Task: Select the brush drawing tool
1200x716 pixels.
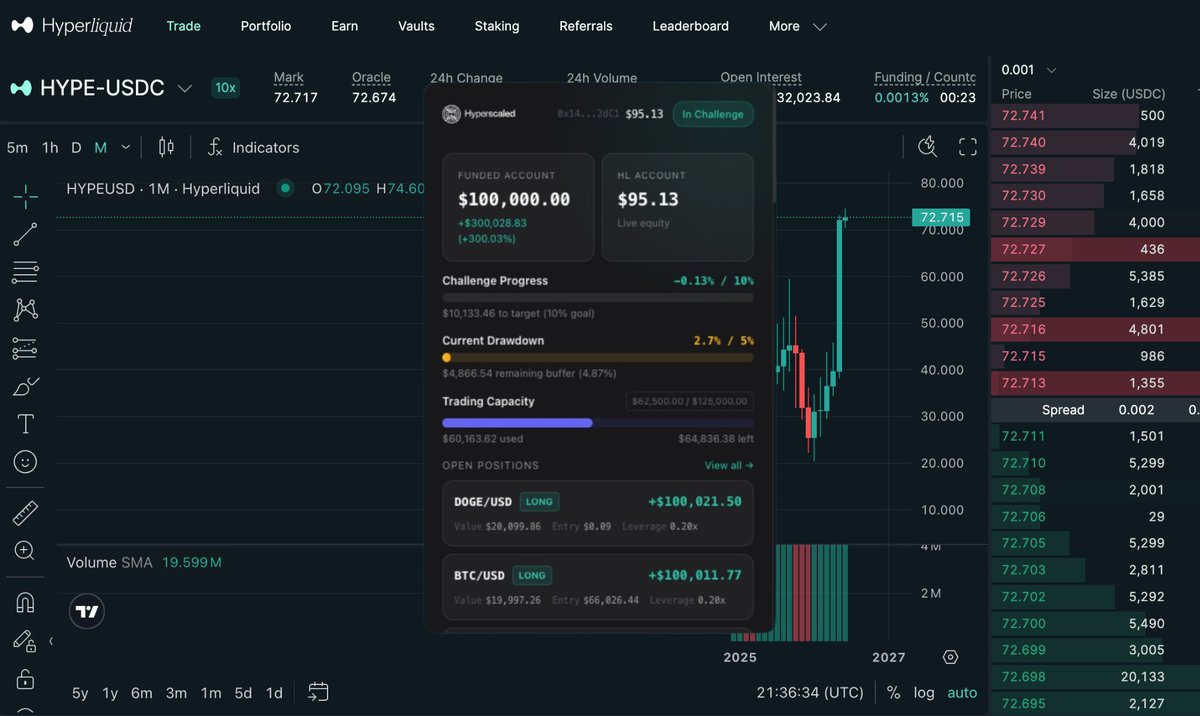Action: tap(26, 386)
